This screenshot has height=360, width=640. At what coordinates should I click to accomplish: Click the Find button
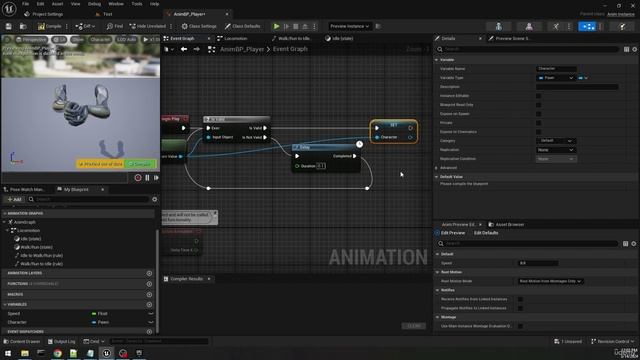(x=115, y=26)
